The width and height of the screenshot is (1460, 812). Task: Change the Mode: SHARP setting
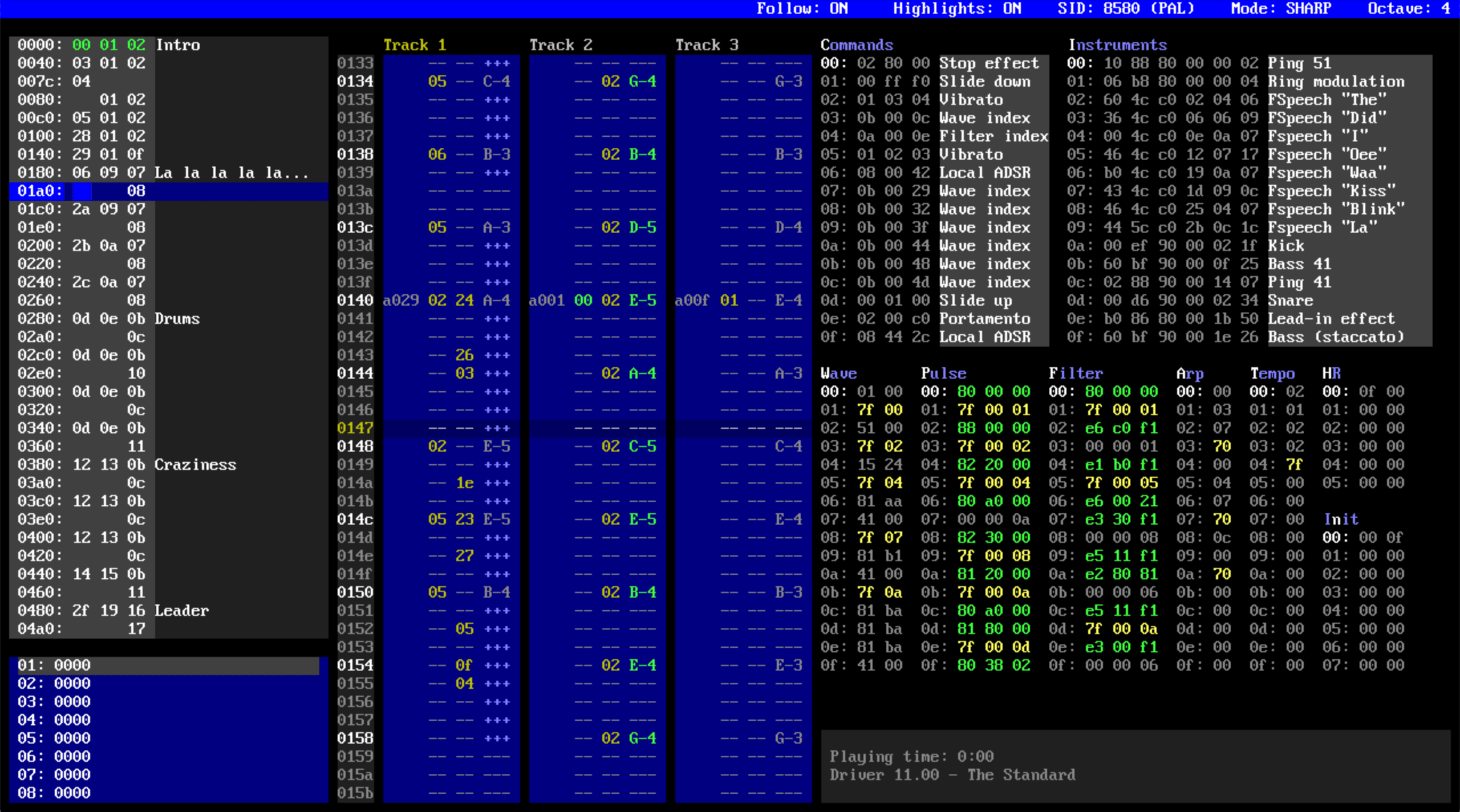[x=1280, y=9]
